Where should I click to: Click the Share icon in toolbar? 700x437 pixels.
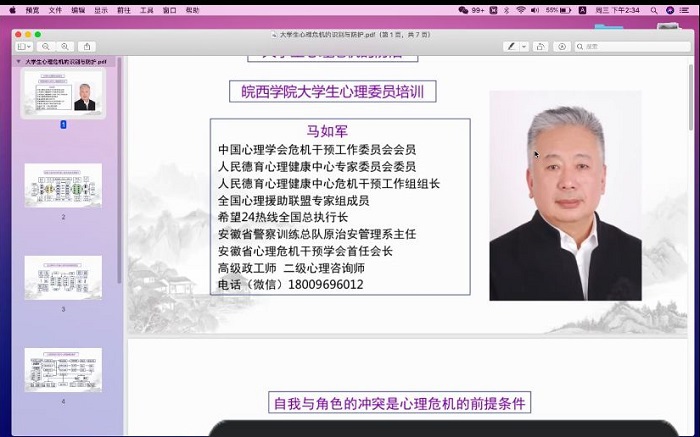click(x=87, y=46)
